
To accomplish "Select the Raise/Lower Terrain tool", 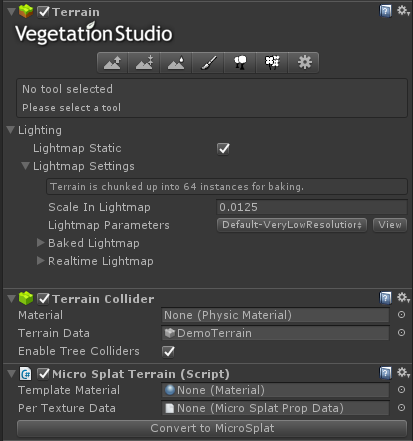I will tap(112, 62).
